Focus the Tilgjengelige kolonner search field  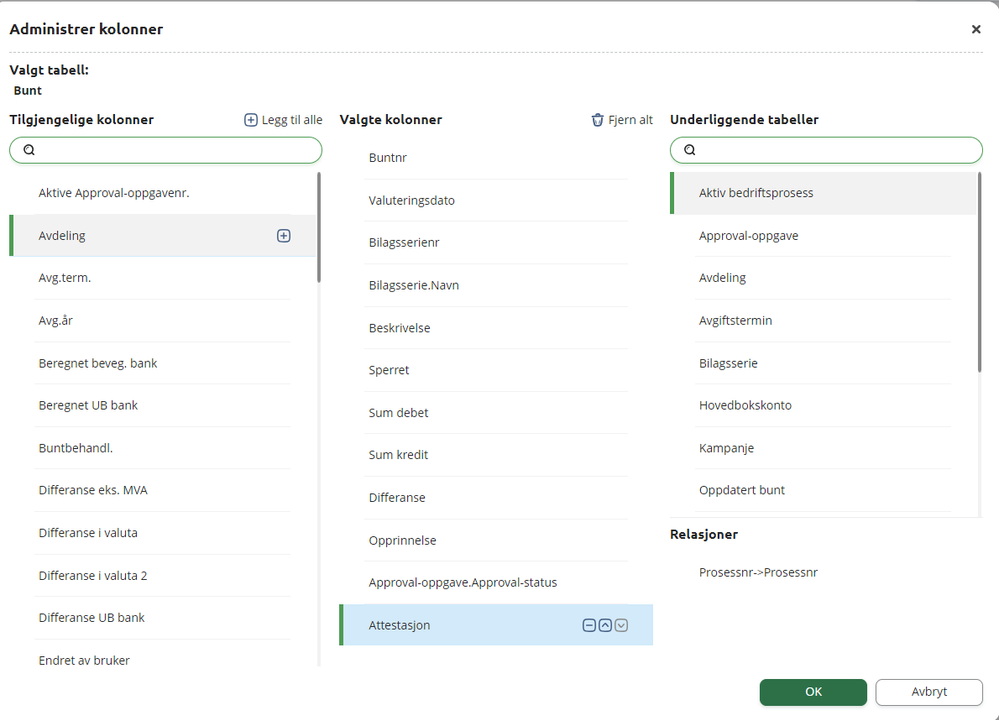click(x=166, y=150)
